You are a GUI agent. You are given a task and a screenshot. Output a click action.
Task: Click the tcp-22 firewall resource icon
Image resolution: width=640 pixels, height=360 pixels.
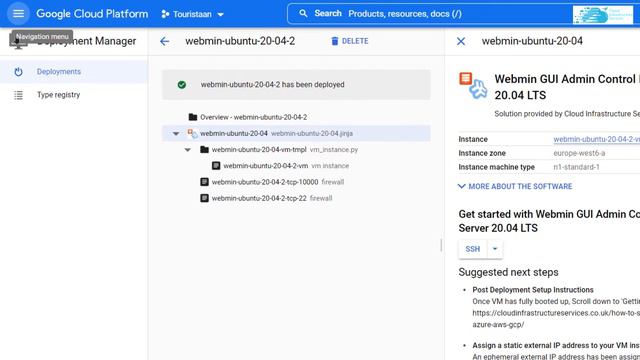pos(204,198)
